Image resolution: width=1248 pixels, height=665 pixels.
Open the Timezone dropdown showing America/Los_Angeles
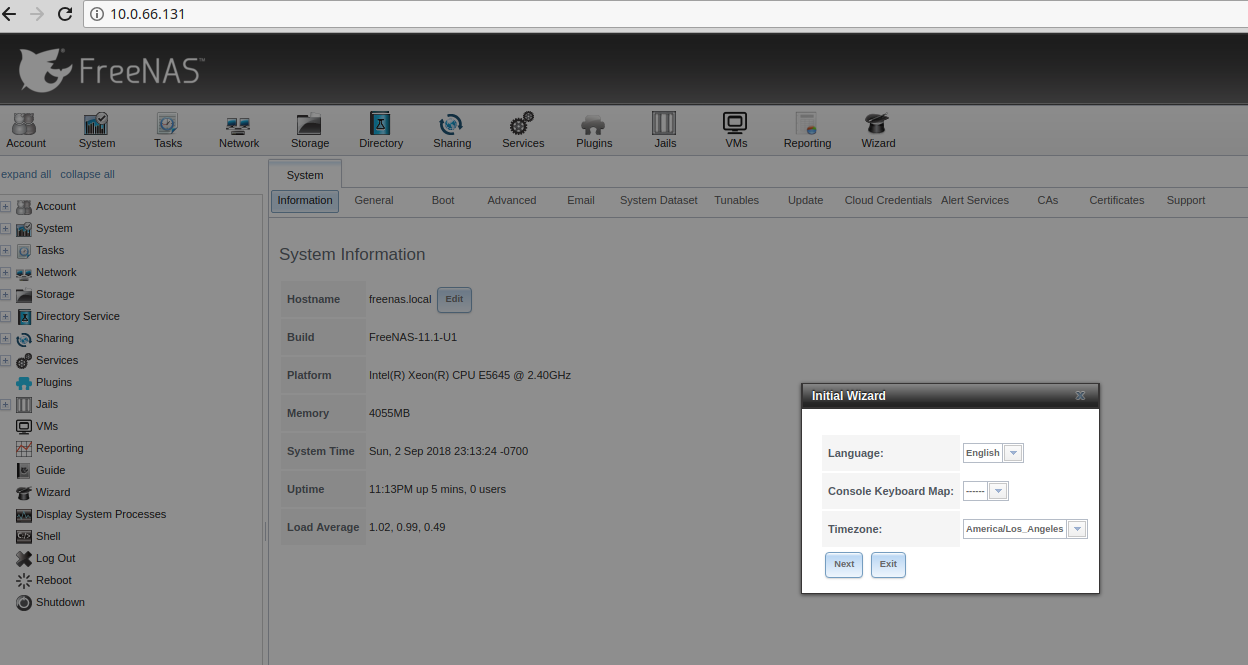point(1077,529)
